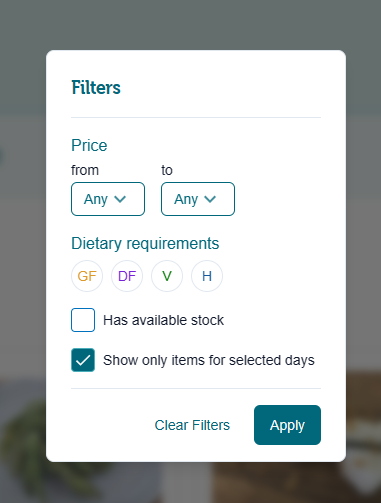Open the price to Any dropdown

click(198, 199)
